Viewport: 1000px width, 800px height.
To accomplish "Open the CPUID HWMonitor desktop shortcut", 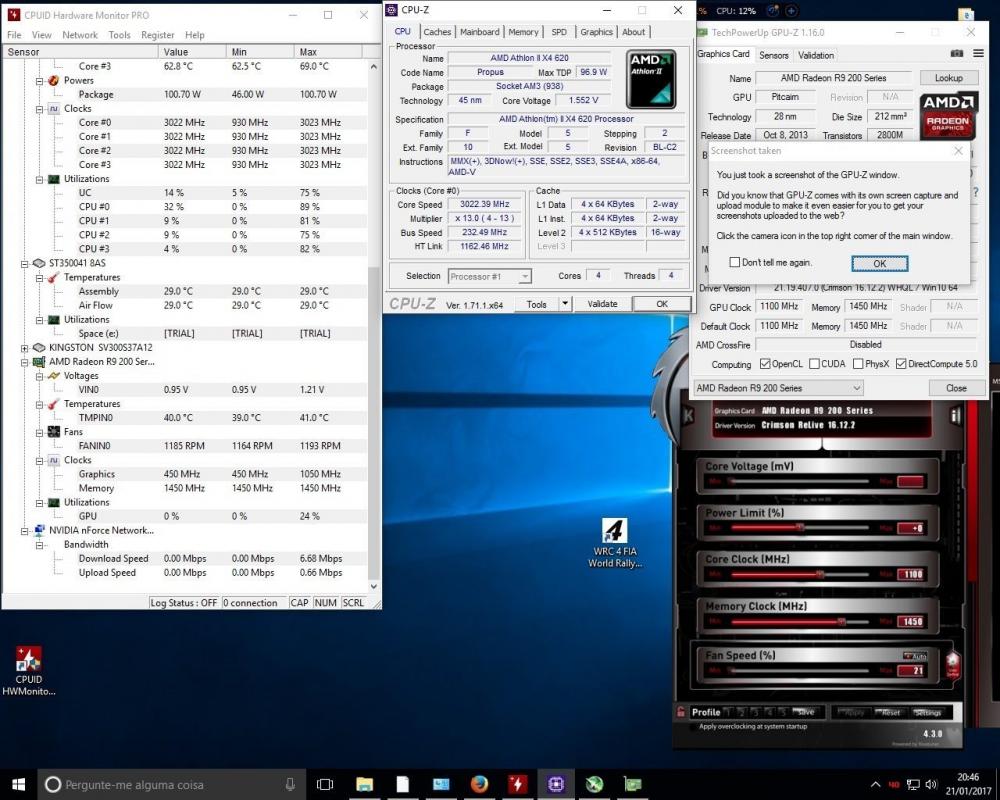I will 27,661.
